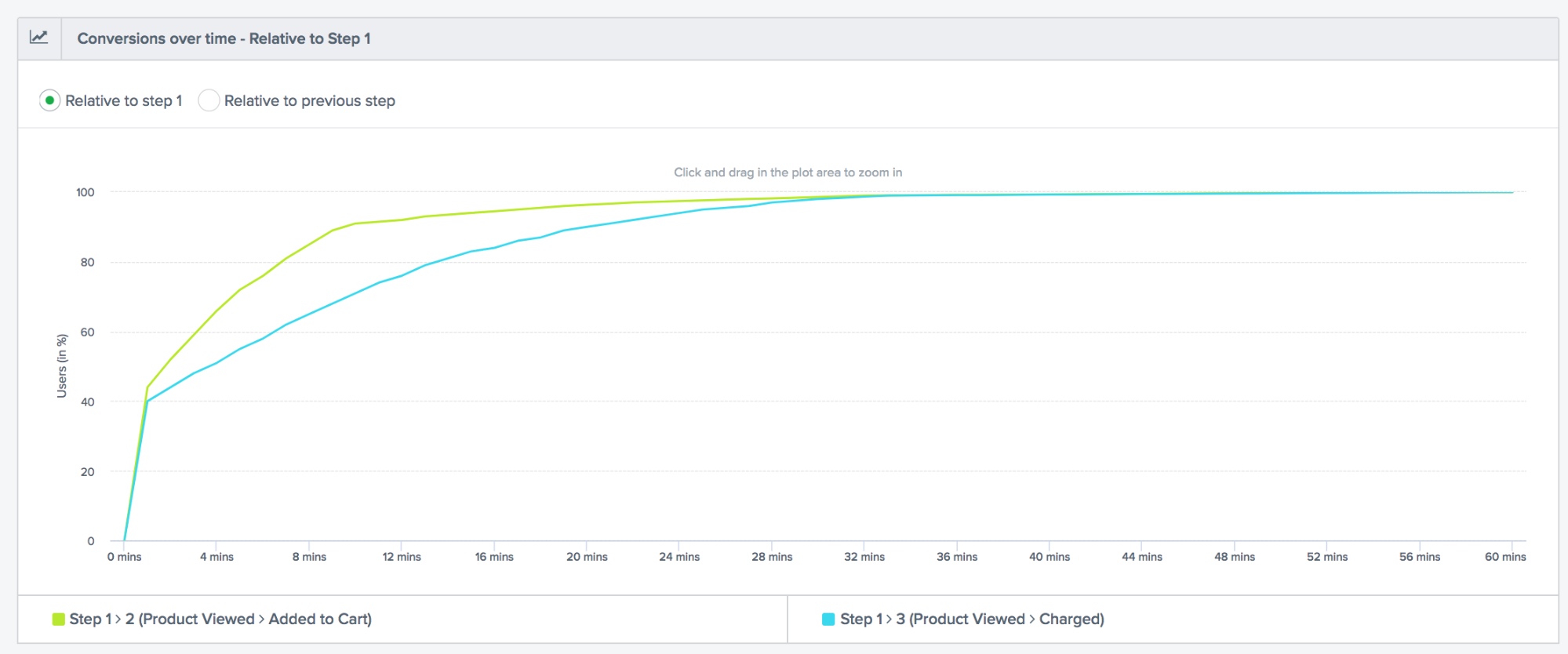
Task: Click the green swatch for Step 1 > 2 legend
Action: click(58, 619)
